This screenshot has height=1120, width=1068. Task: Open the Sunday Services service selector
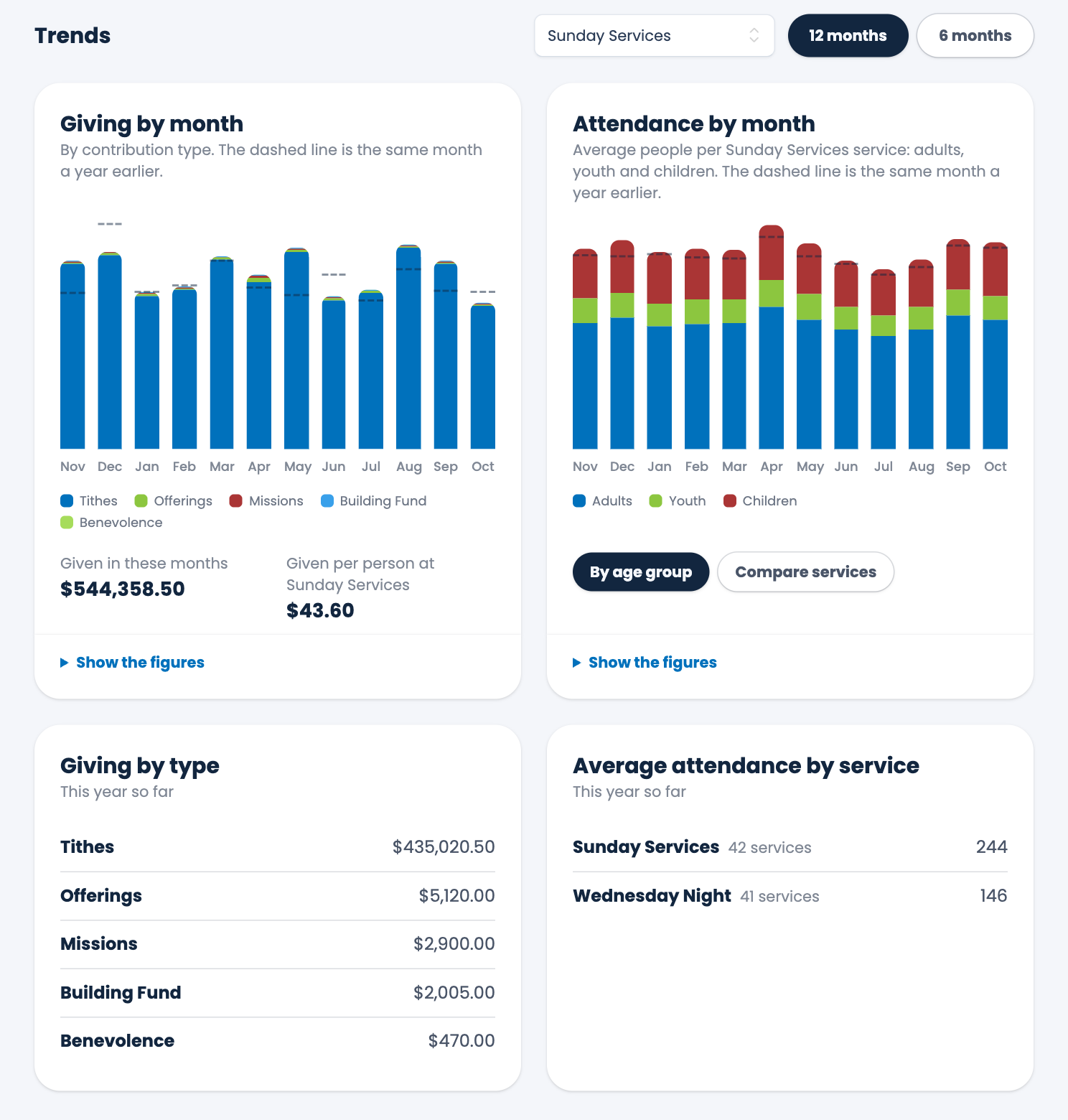click(x=654, y=35)
